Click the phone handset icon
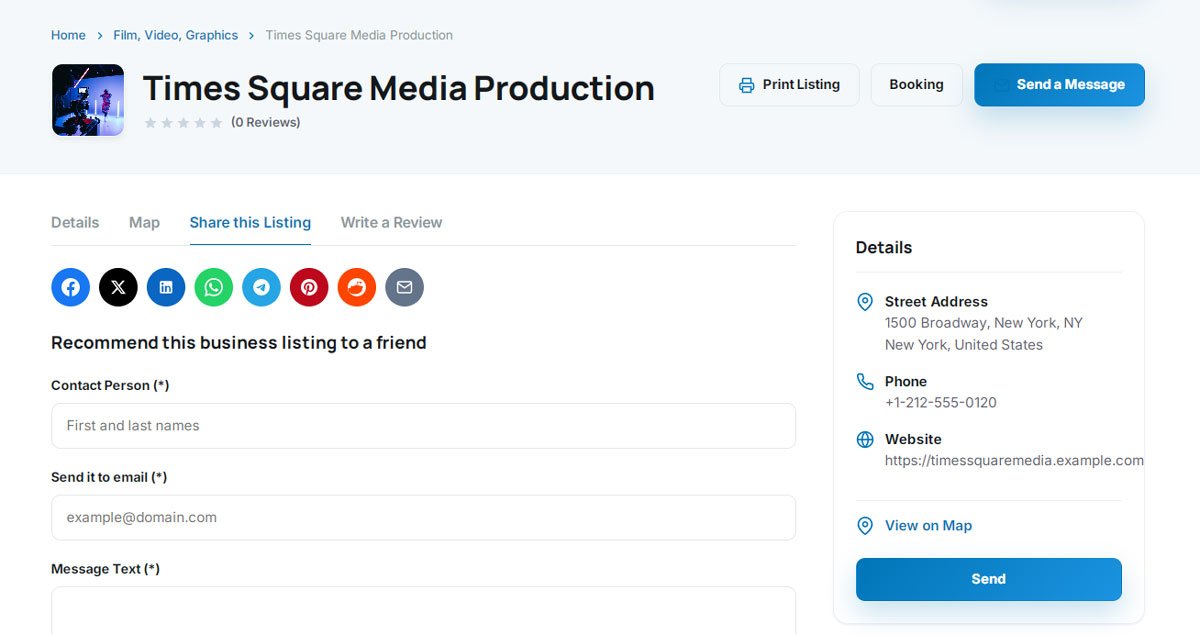Image resolution: width=1200 pixels, height=635 pixels. tap(865, 381)
